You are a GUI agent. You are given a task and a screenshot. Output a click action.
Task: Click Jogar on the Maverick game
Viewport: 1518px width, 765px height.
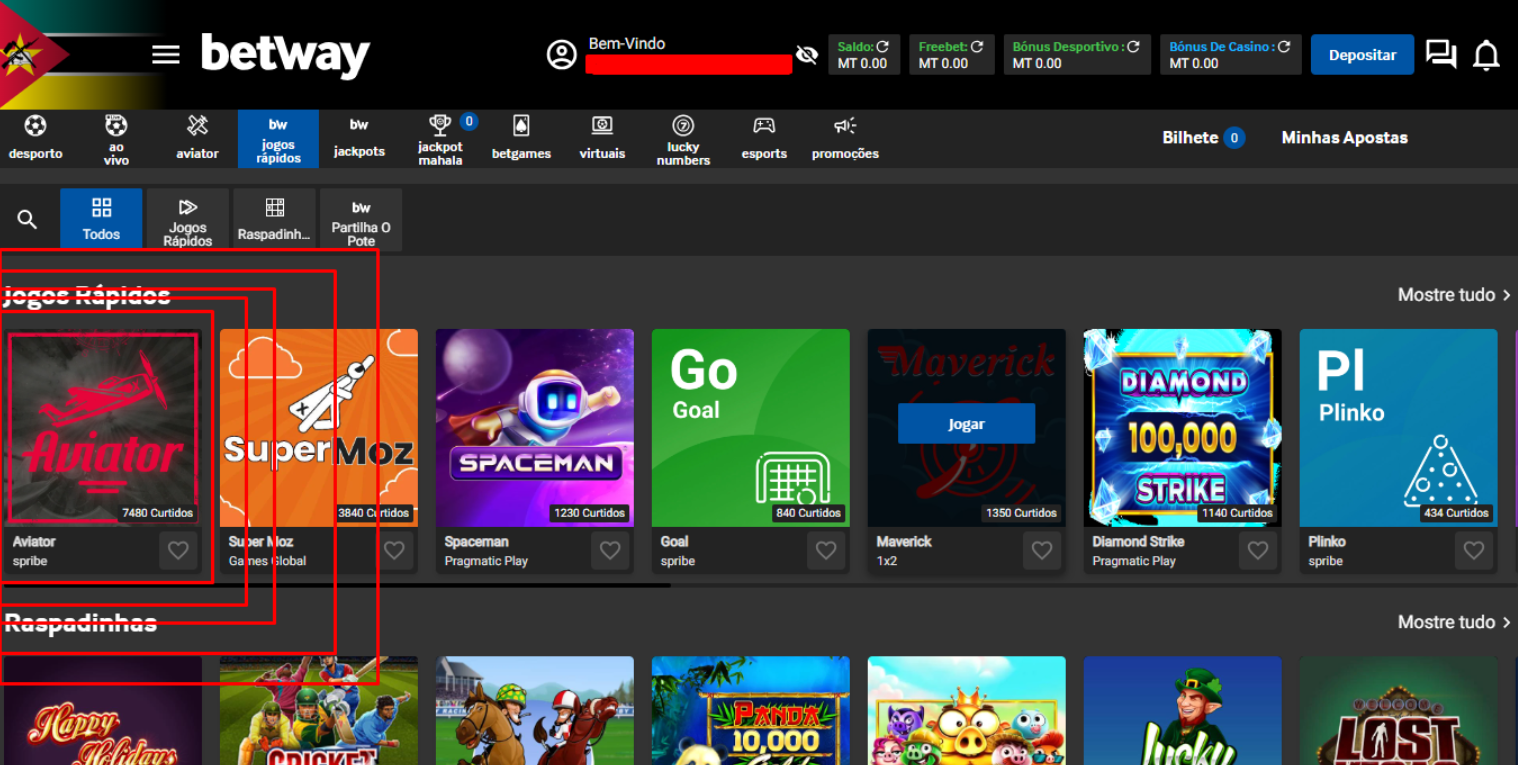[966, 424]
